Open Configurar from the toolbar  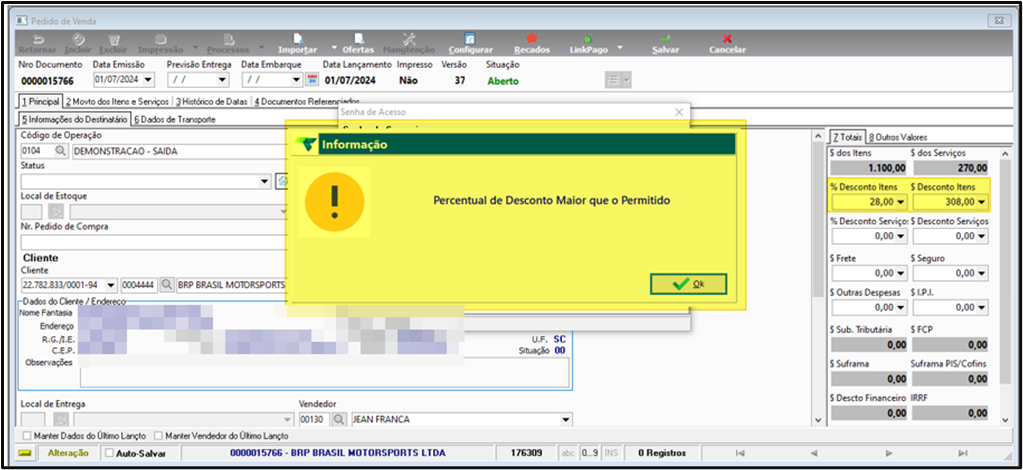(470, 44)
